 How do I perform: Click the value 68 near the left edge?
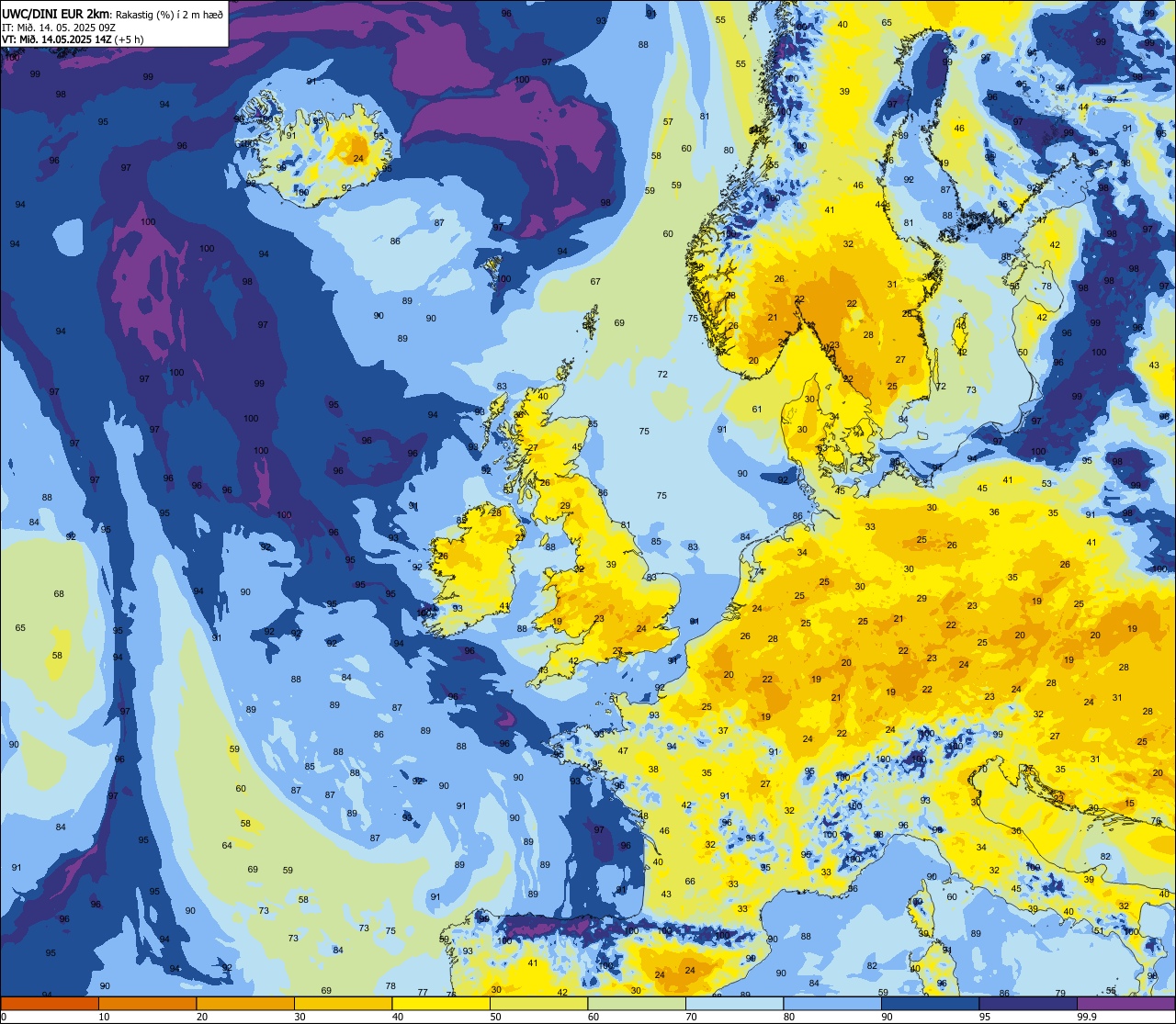59,594
